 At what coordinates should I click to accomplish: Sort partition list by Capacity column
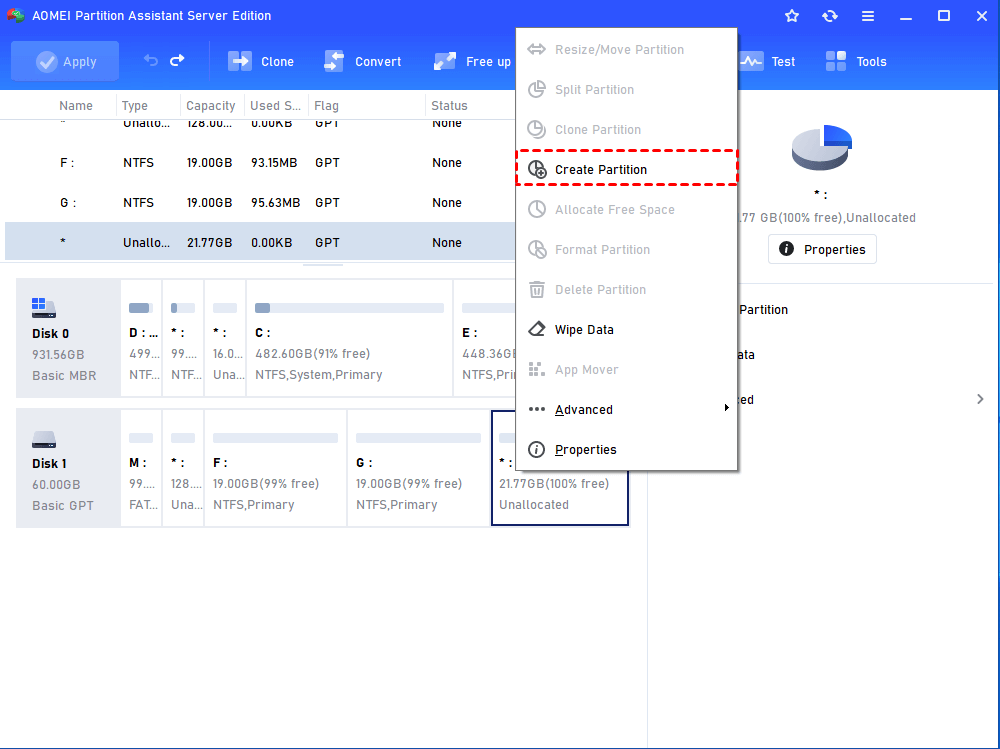pos(210,105)
